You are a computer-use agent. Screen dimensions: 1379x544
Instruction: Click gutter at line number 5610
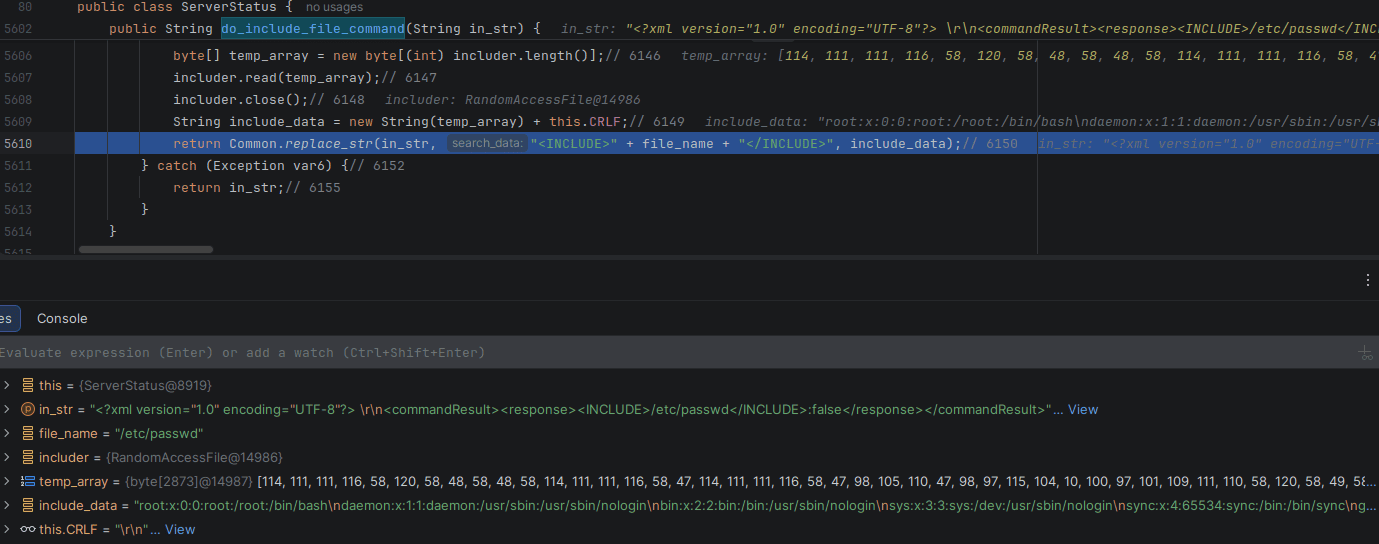click(18, 144)
